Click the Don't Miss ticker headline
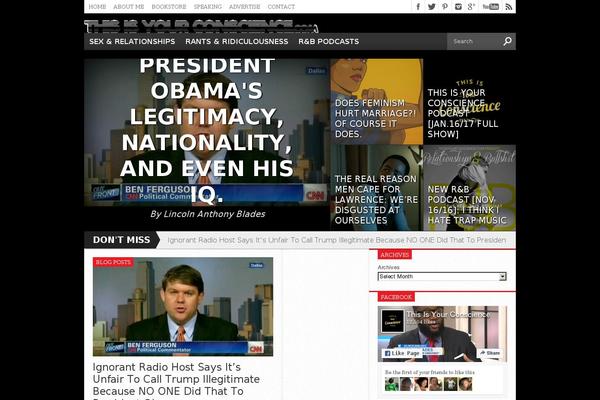Image resolution: width=600 pixels, height=400 pixels. 337,240
